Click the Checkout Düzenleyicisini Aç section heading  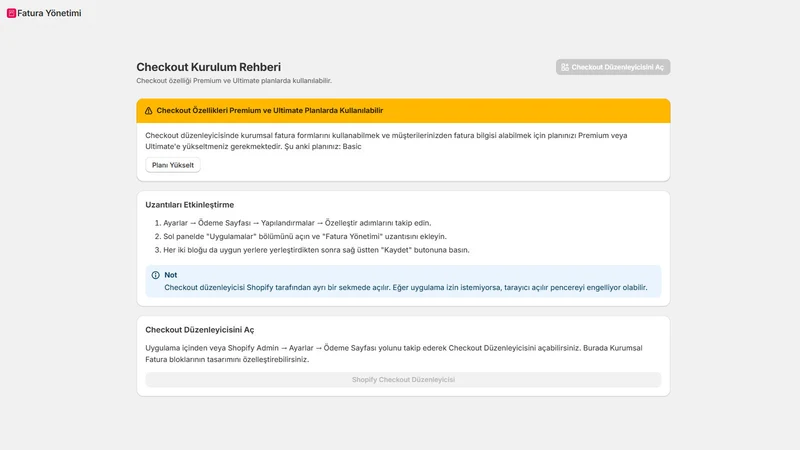click(x=199, y=330)
